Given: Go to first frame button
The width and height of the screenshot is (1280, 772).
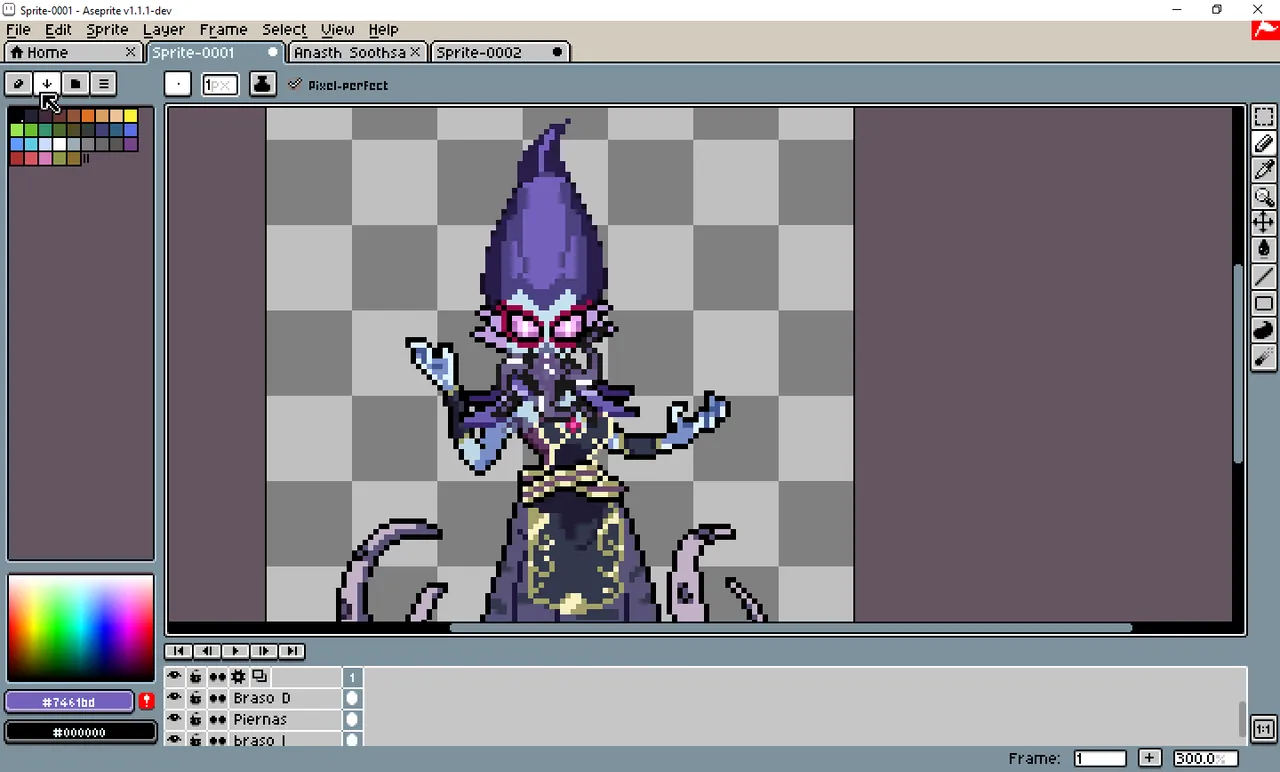Looking at the screenshot, I should [x=178, y=651].
